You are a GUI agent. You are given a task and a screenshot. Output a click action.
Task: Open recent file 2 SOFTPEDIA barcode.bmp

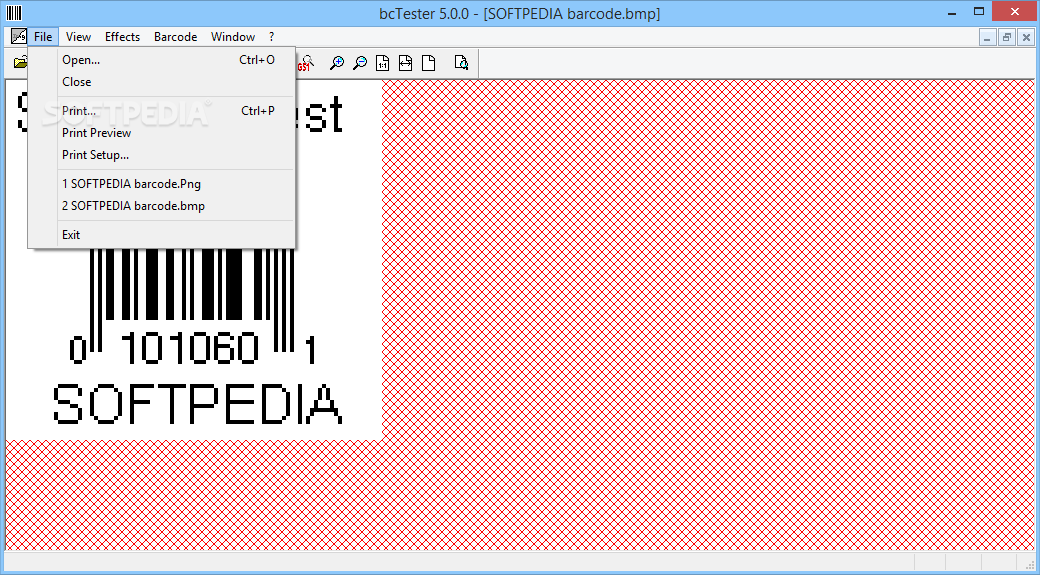click(x=161, y=206)
